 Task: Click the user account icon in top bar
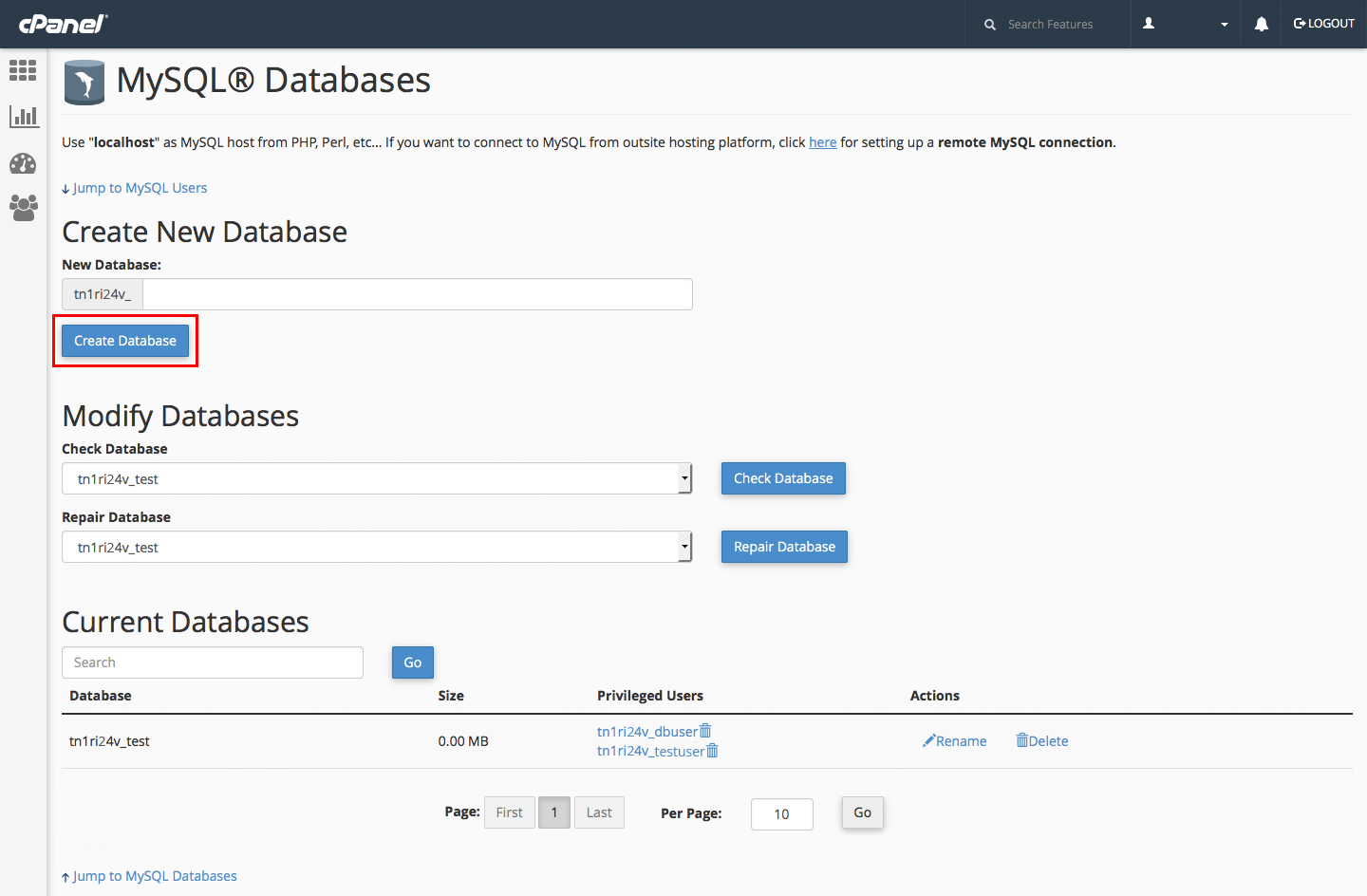(1149, 24)
